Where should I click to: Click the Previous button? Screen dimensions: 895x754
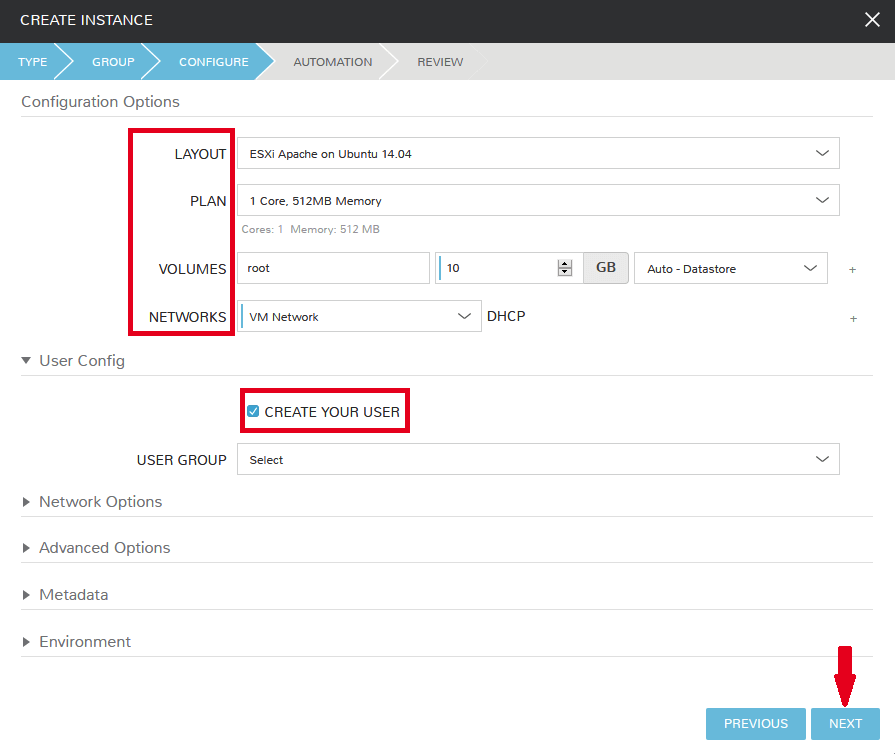coord(756,724)
